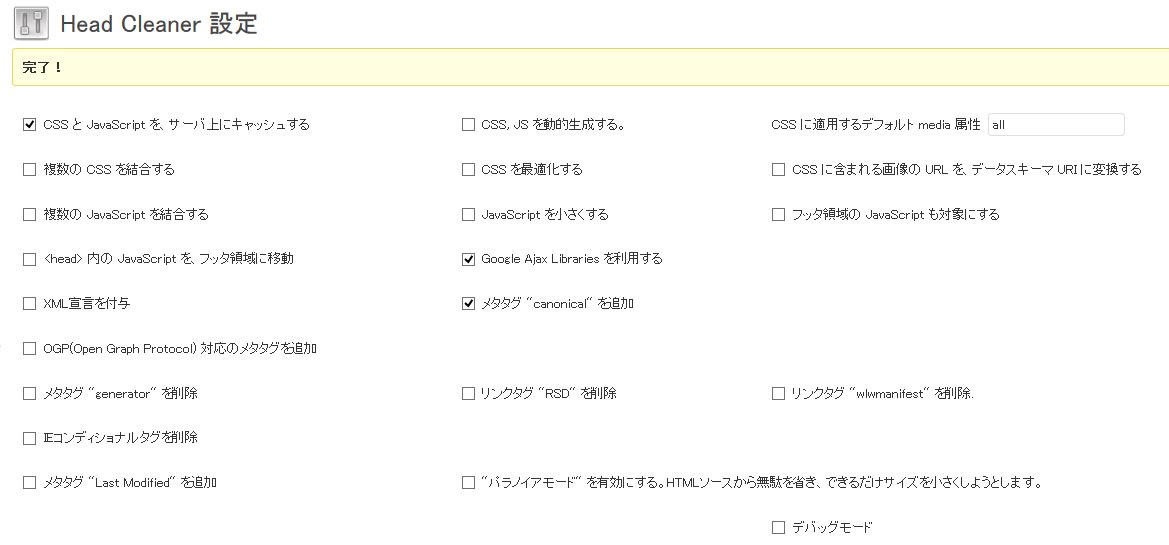This screenshot has height=545, width=1169.
Task: Click the Head Cleaner settings icon
Action: tap(31, 23)
